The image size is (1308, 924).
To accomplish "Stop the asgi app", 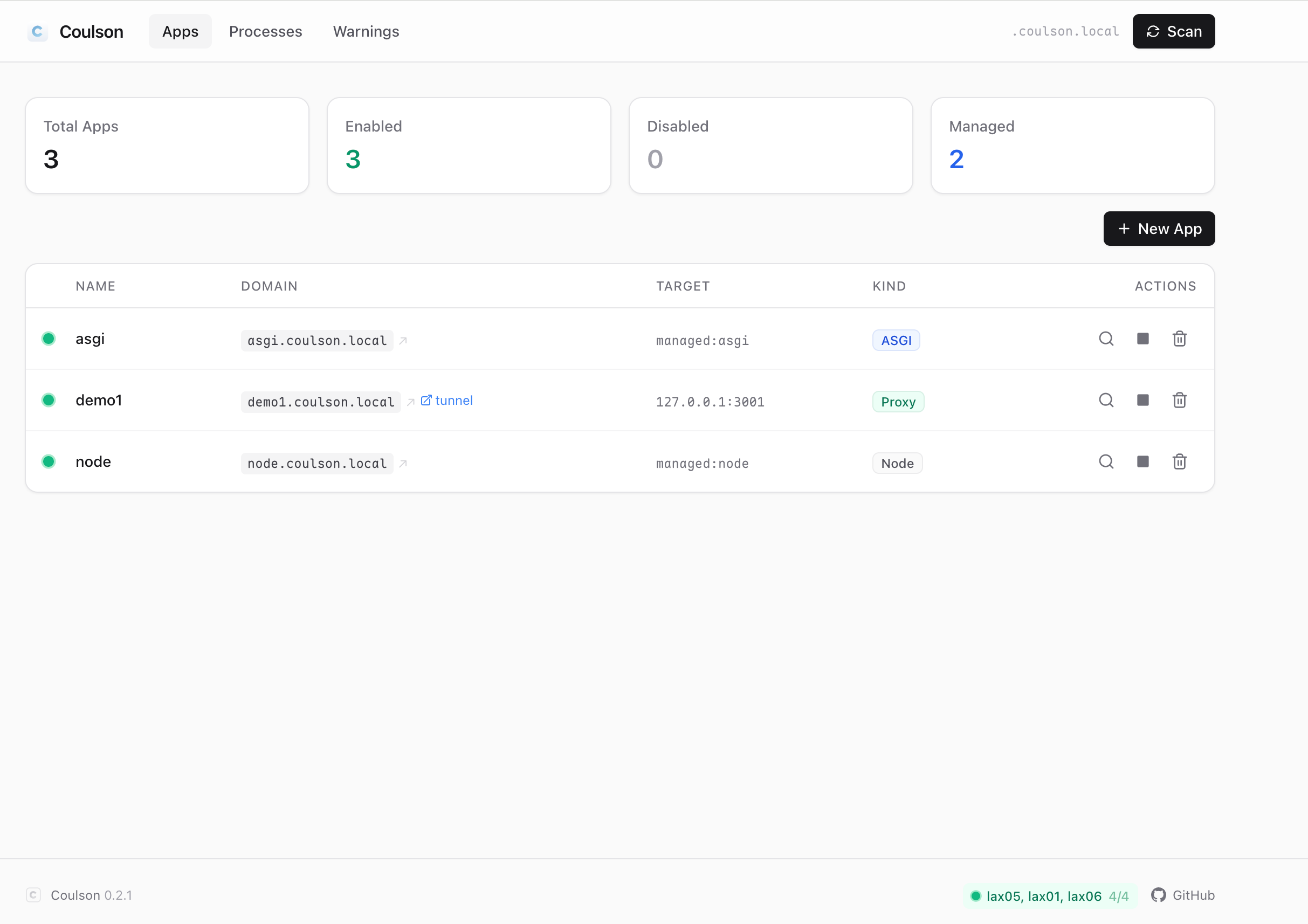I will [x=1143, y=339].
